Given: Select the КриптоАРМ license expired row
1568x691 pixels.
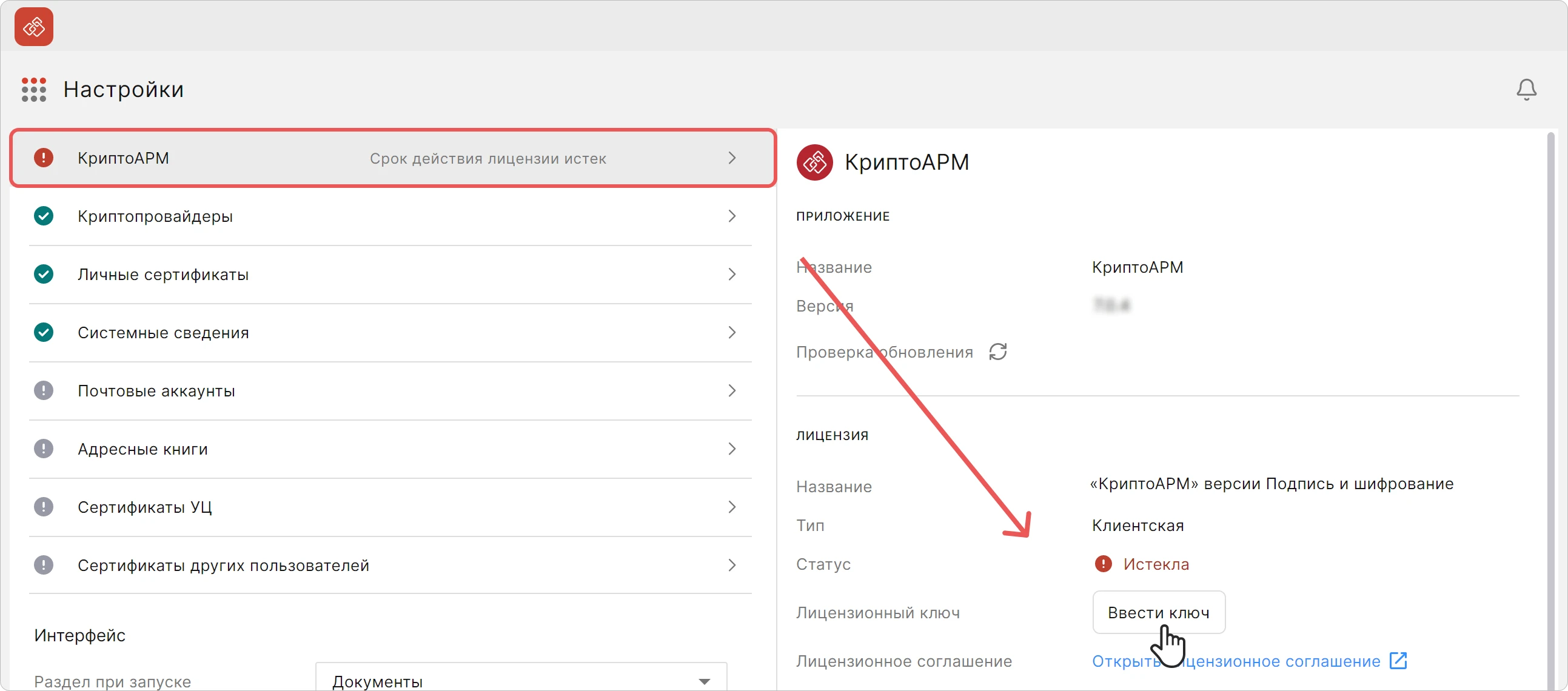Looking at the screenshot, I should coord(393,158).
